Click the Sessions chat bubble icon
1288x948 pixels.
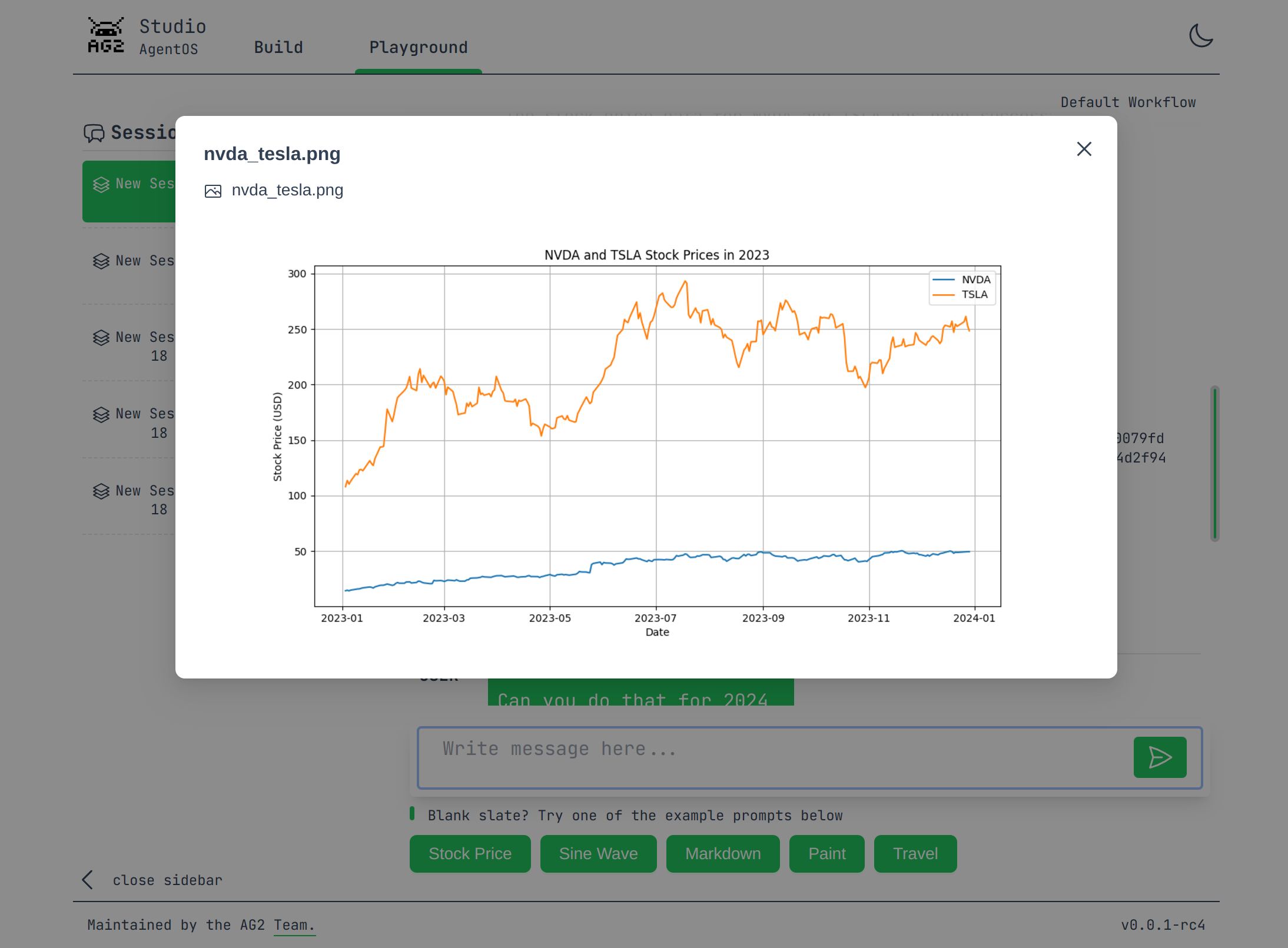click(x=94, y=133)
